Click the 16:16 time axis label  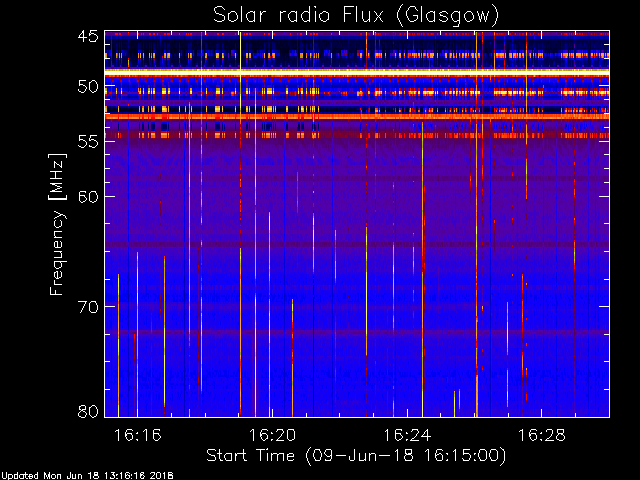(138, 435)
